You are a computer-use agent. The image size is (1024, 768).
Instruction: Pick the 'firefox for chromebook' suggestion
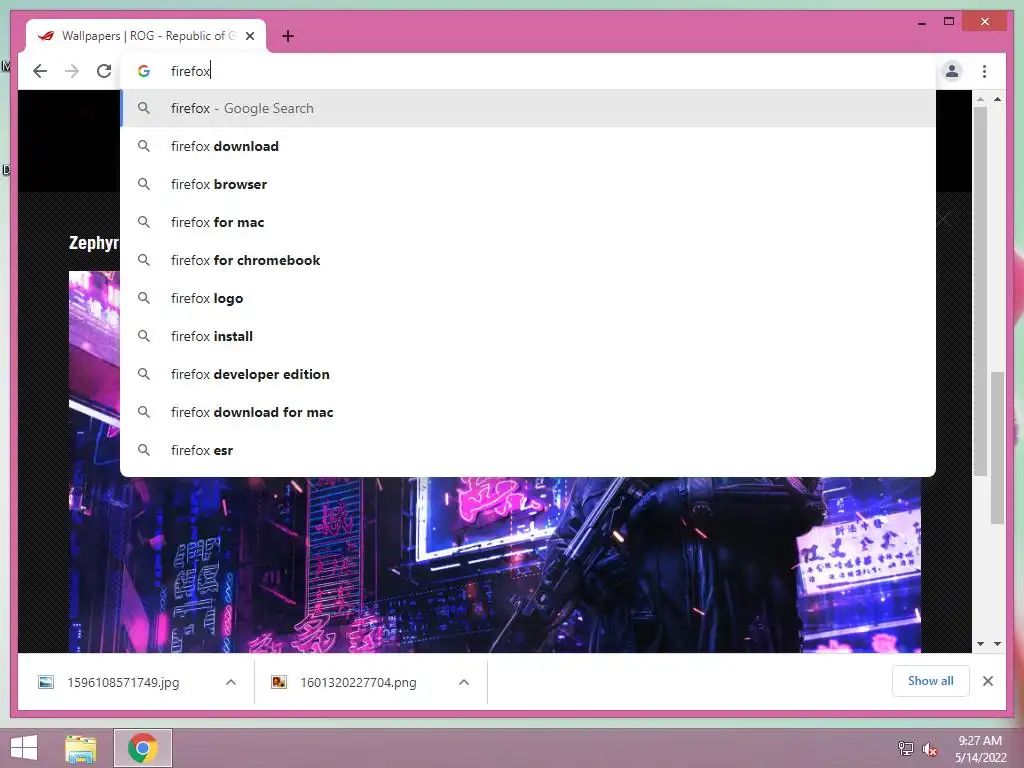(528, 260)
